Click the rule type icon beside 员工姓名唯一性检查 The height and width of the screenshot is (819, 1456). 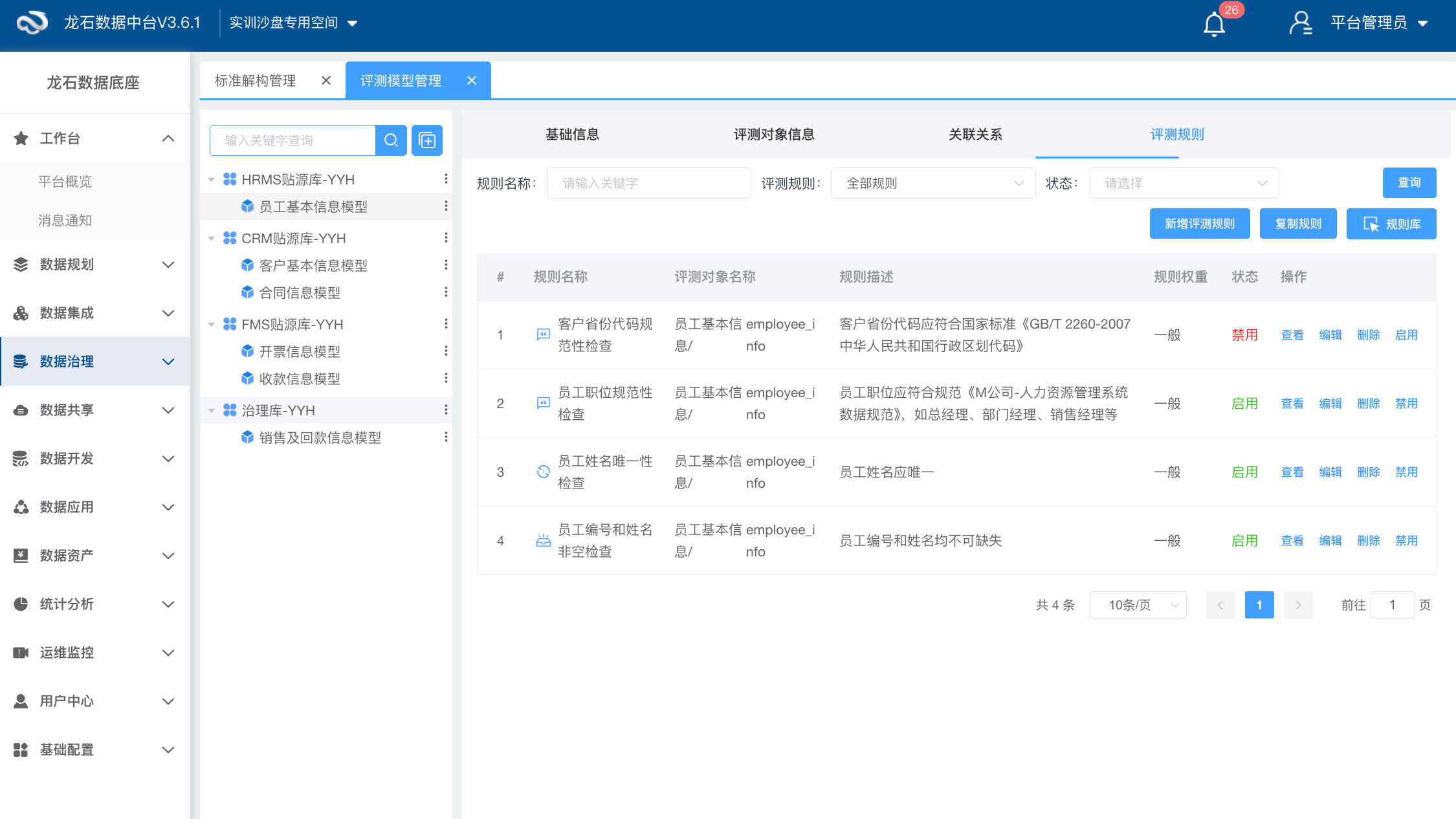543,472
